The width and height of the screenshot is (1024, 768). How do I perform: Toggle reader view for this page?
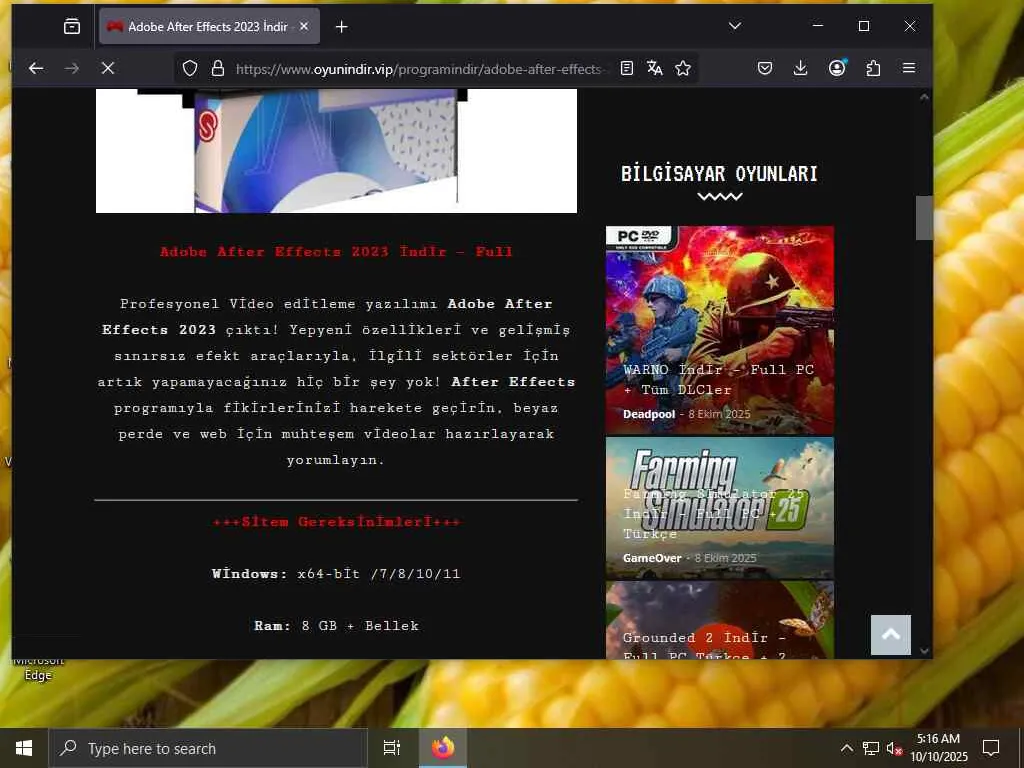626,68
